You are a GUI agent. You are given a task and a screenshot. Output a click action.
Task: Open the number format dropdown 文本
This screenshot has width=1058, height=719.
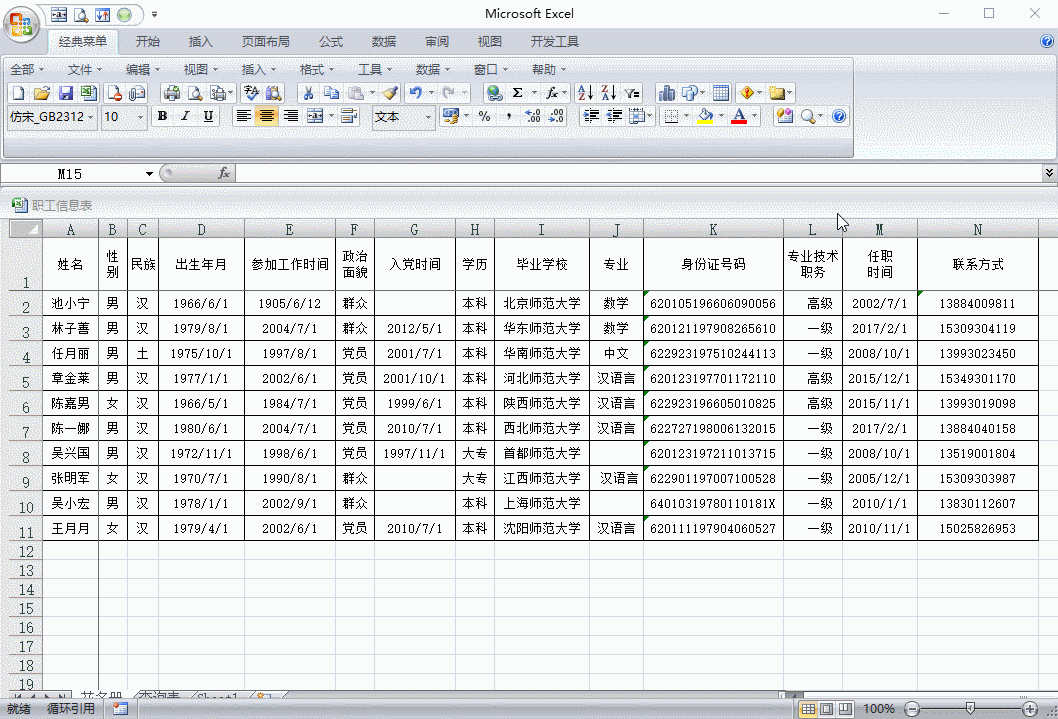tap(428, 117)
